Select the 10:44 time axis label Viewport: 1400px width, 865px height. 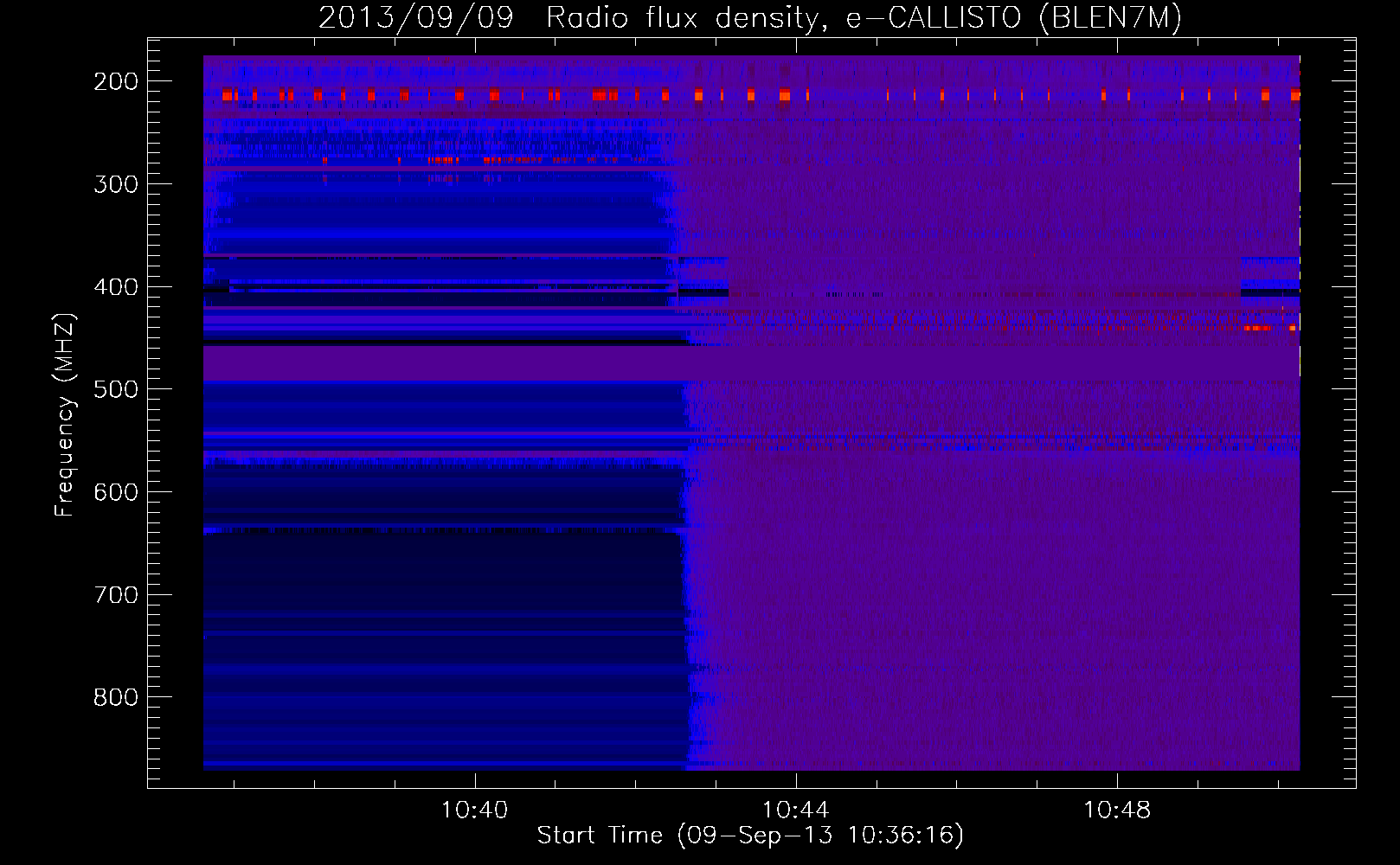(795, 811)
